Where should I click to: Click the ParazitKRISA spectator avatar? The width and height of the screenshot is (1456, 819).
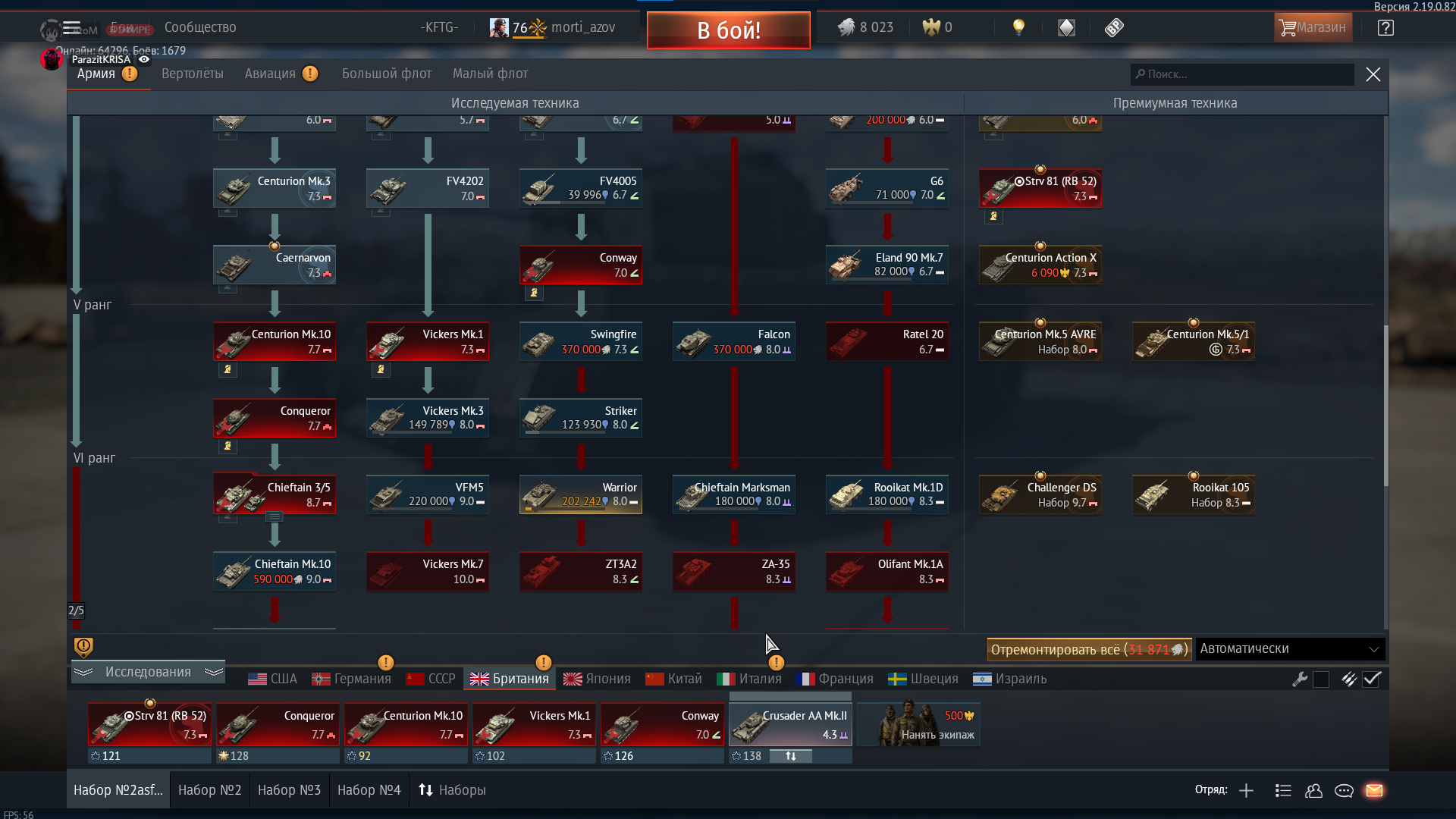click(x=52, y=59)
